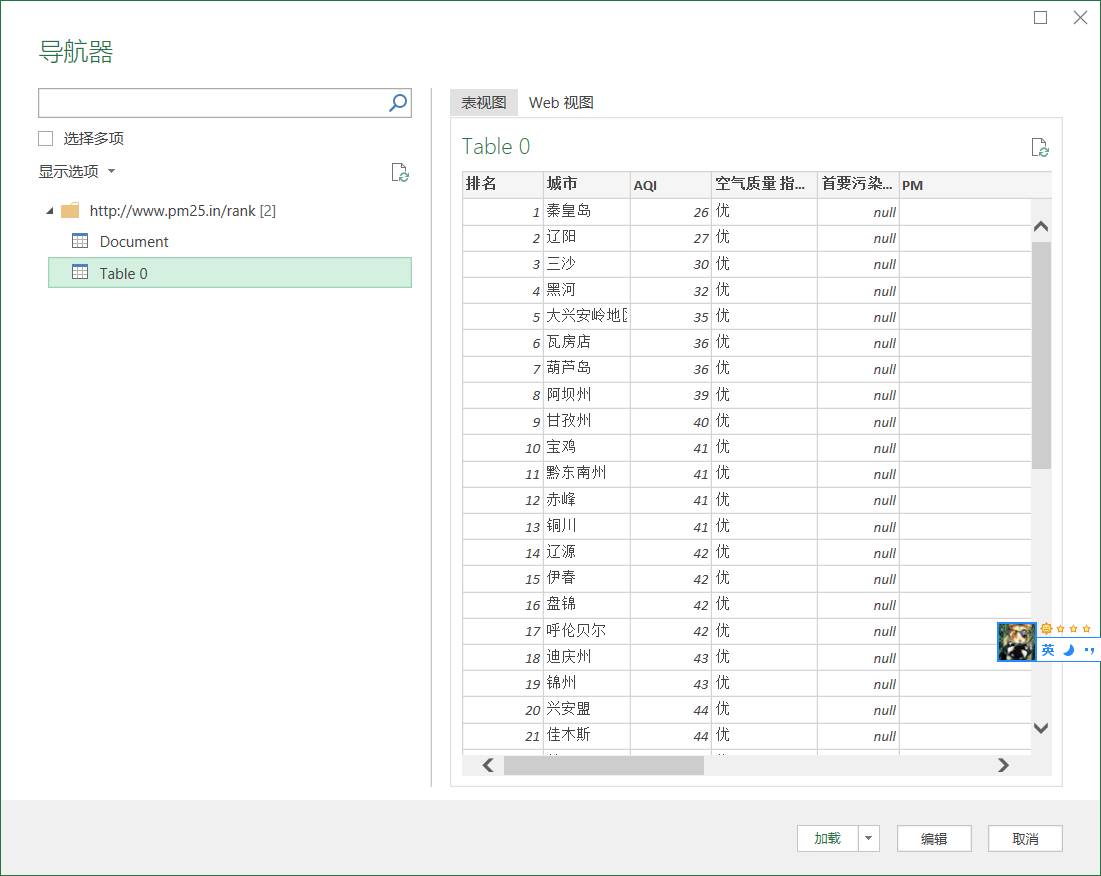Screen dimensions: 1101x876
Task: Click the 辽源 city cell
Action: point(586,552)
